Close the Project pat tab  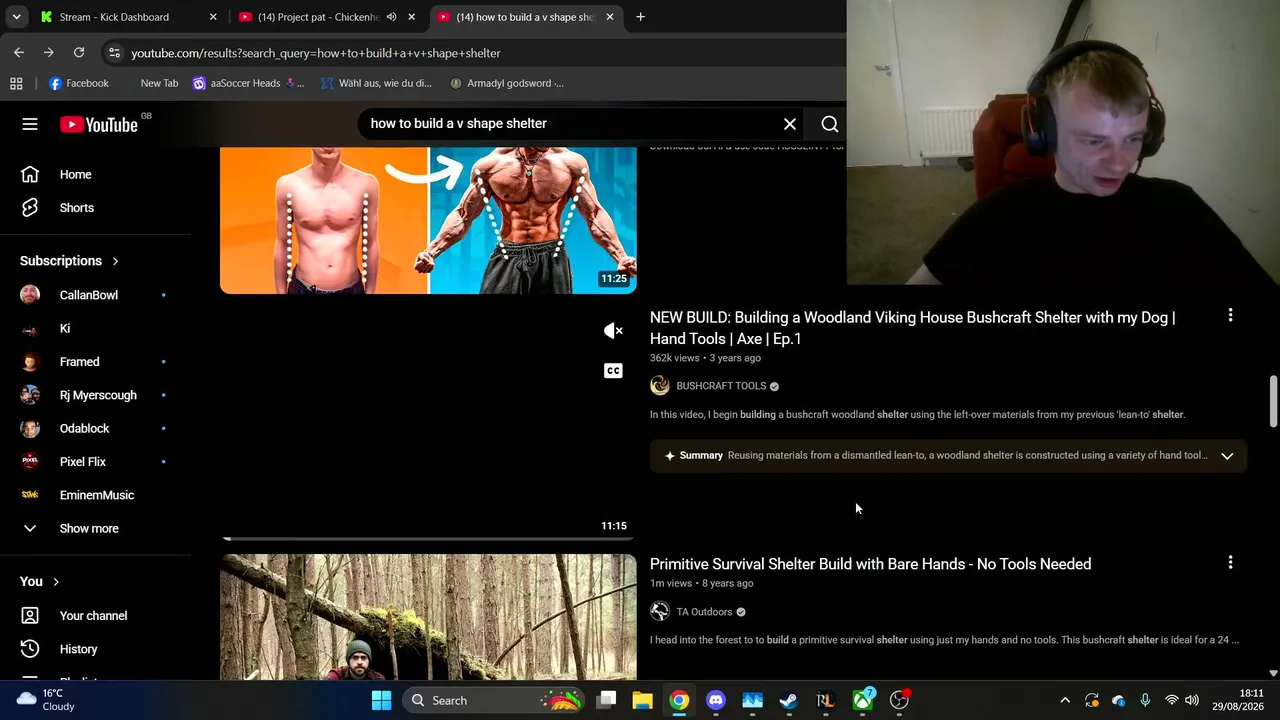[x=411, y=17]
